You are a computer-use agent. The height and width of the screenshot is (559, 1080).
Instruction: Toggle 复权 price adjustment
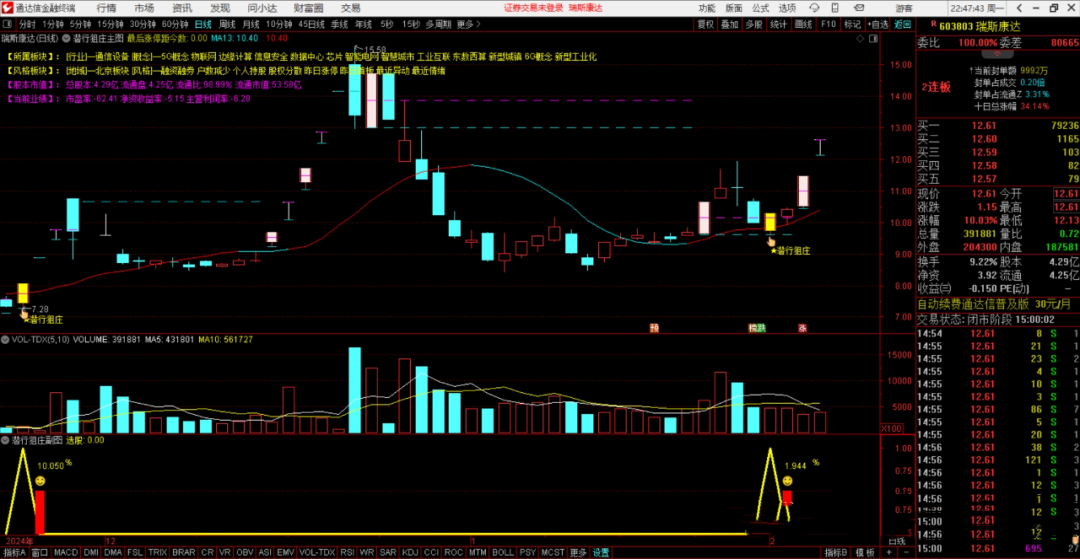point(705,23)
